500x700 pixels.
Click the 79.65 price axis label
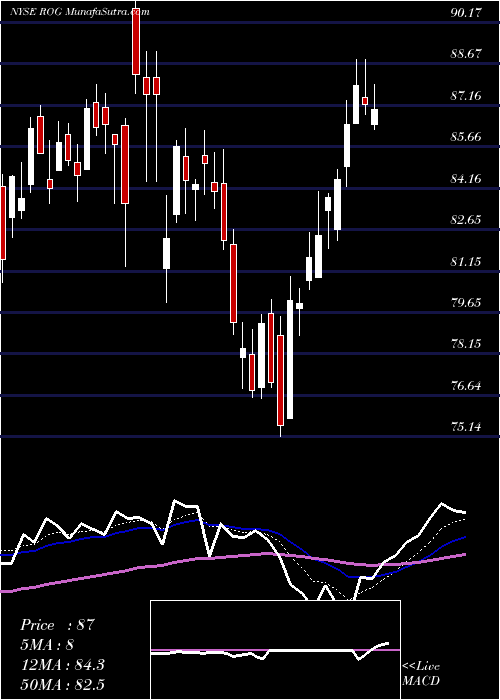[x=466, y=303]
